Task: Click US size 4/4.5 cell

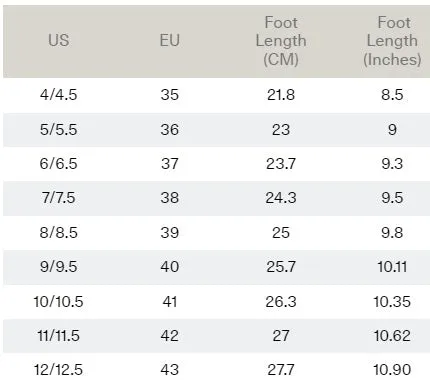Action: [59, 95]
